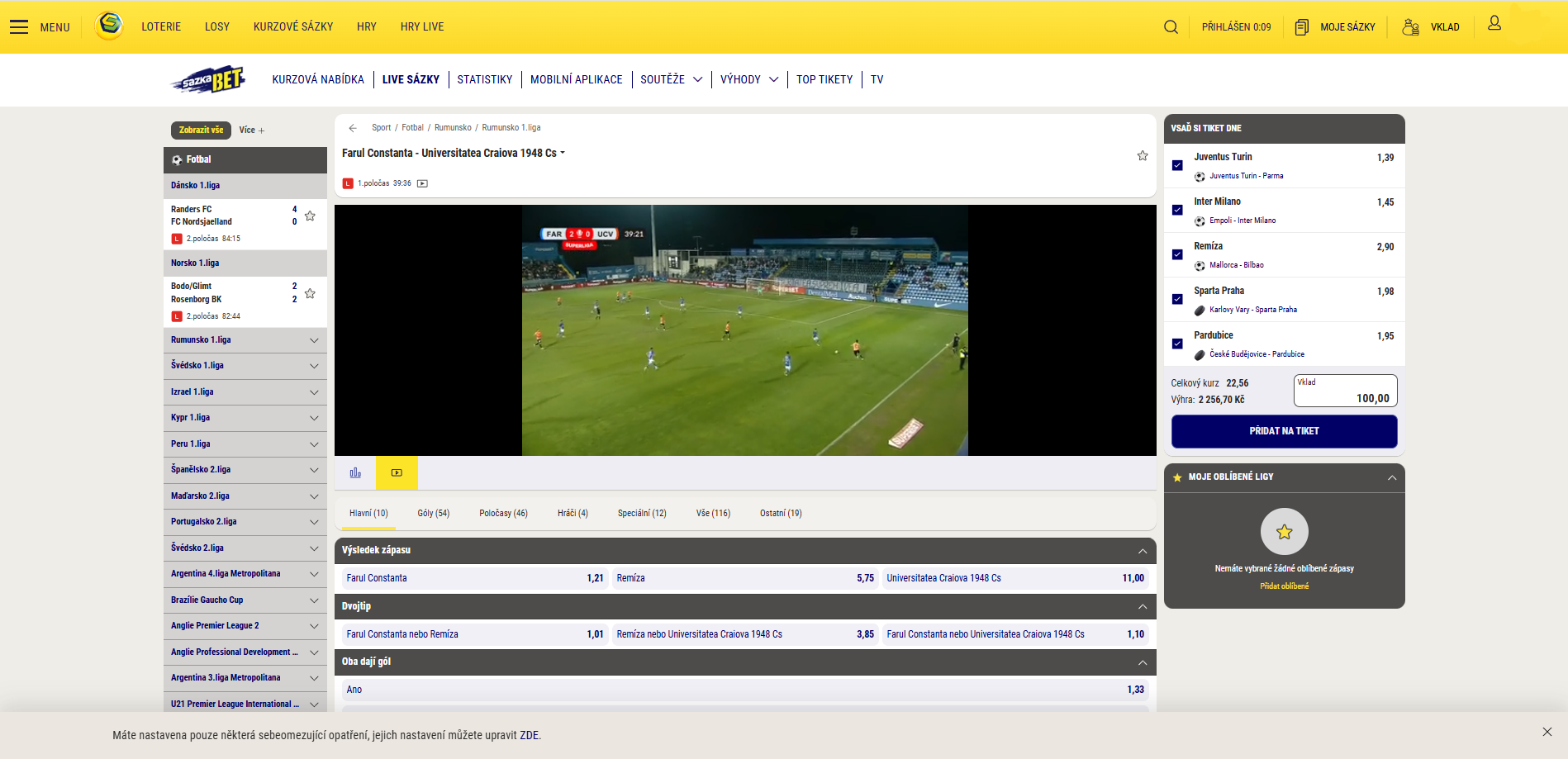Click the Vklad stake input field
Viewport: 1568px width, 759px height.
click(x=1345, y=391)
